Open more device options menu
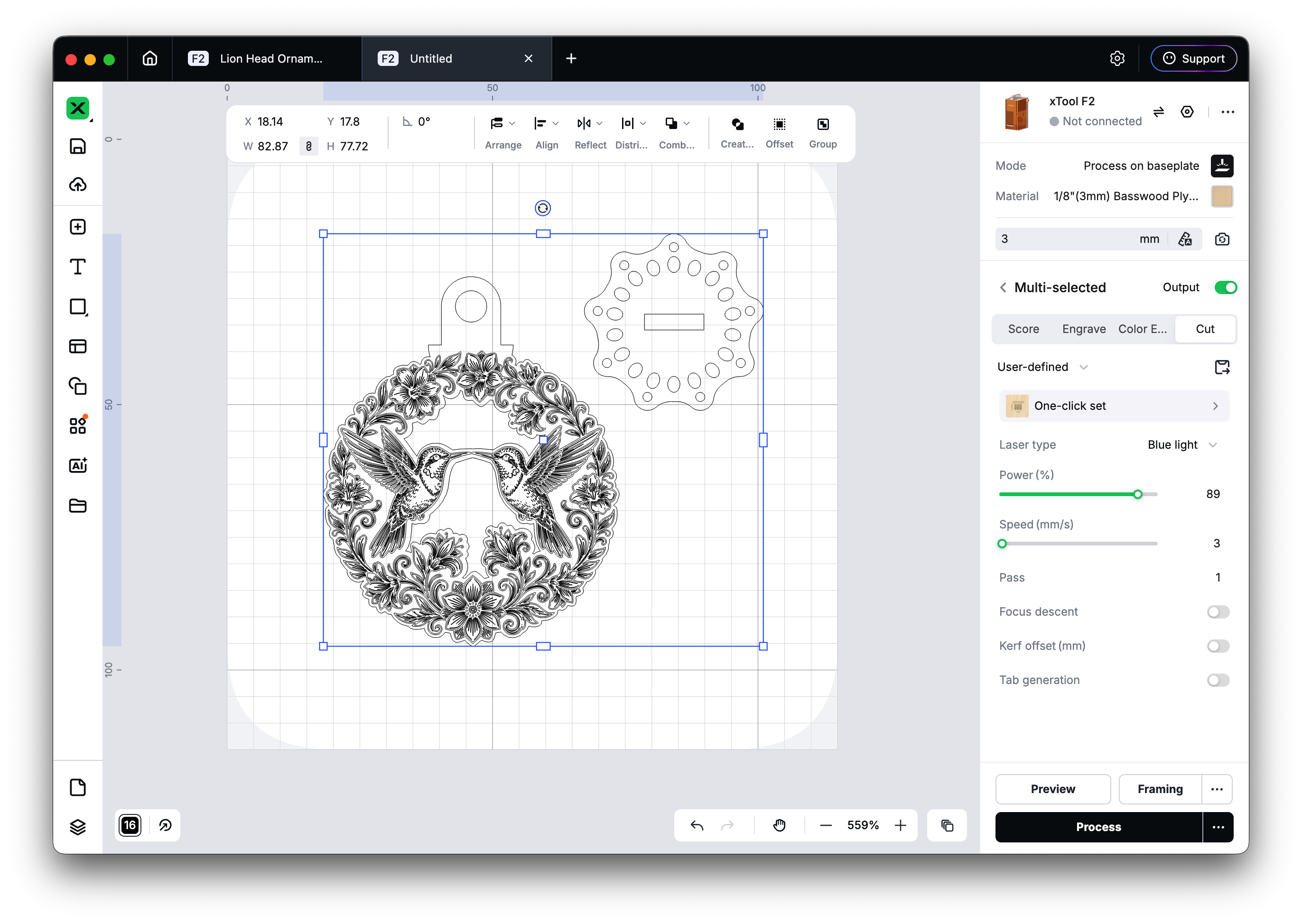Screen dimensions: 1302x924 tap(1228, 111)
